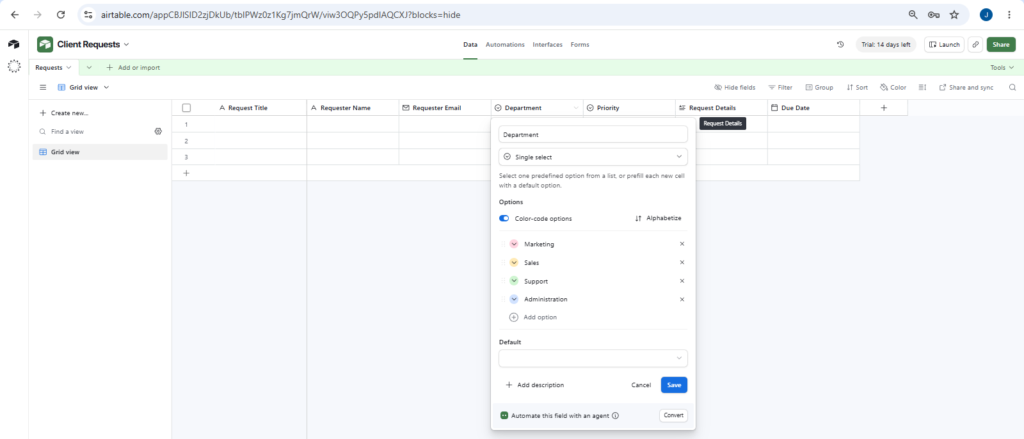Open base history clock icon
This screenshot has height=439, width=1024.
coord(840,44)
